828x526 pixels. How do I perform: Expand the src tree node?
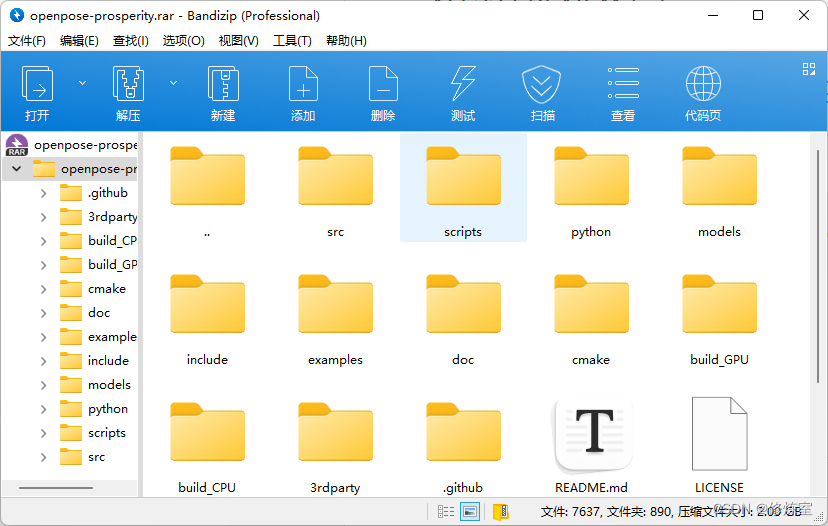[43, 457]
